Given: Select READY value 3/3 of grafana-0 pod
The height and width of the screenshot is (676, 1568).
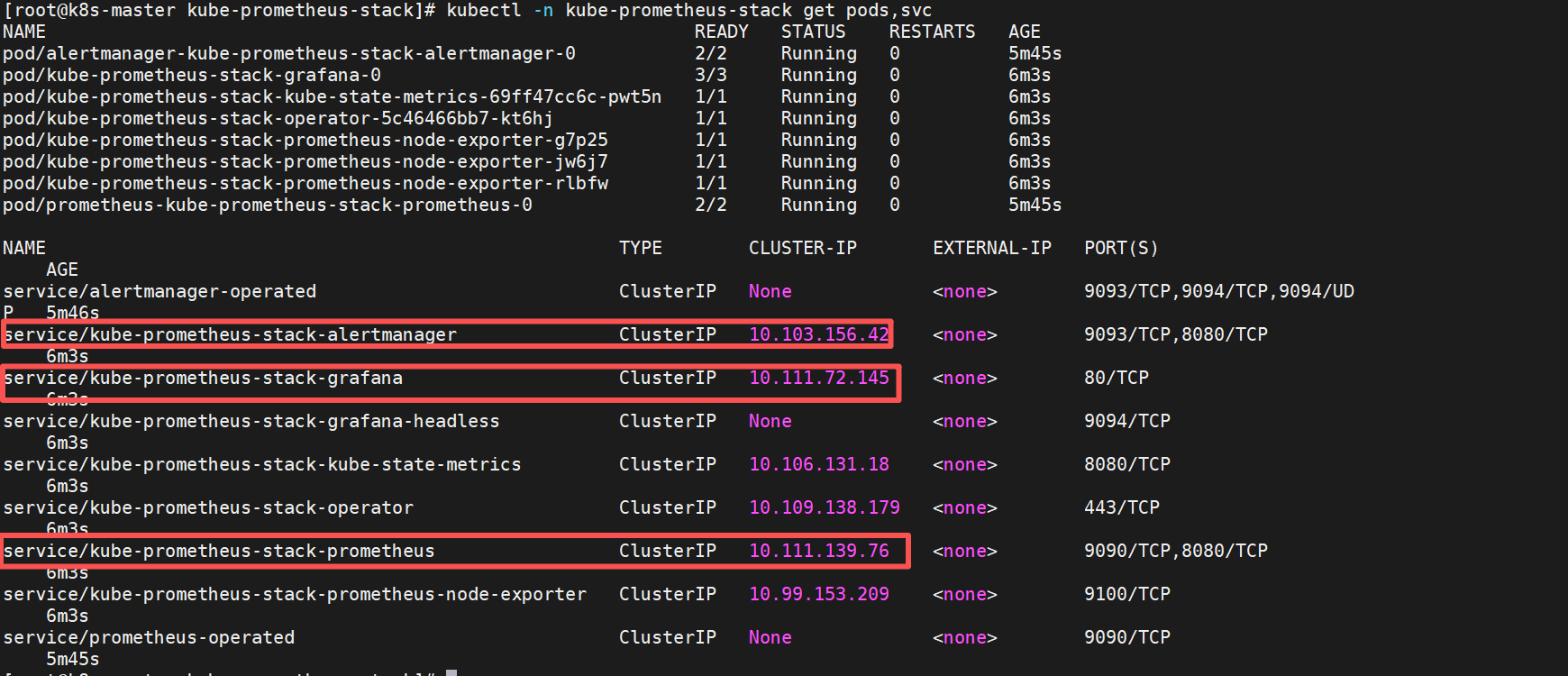Looking at the screenshot, I should (x=711, y=75).
